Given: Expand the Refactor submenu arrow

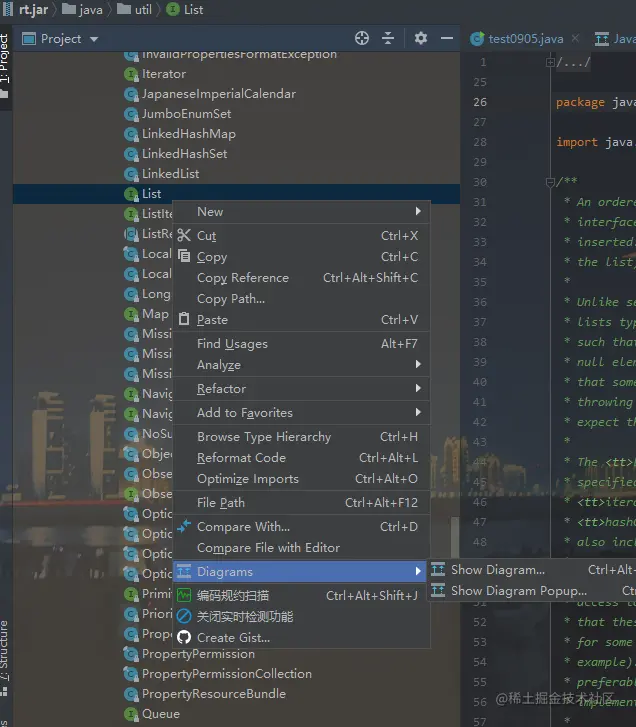Looking at the screenshot, I should (418, 388).
